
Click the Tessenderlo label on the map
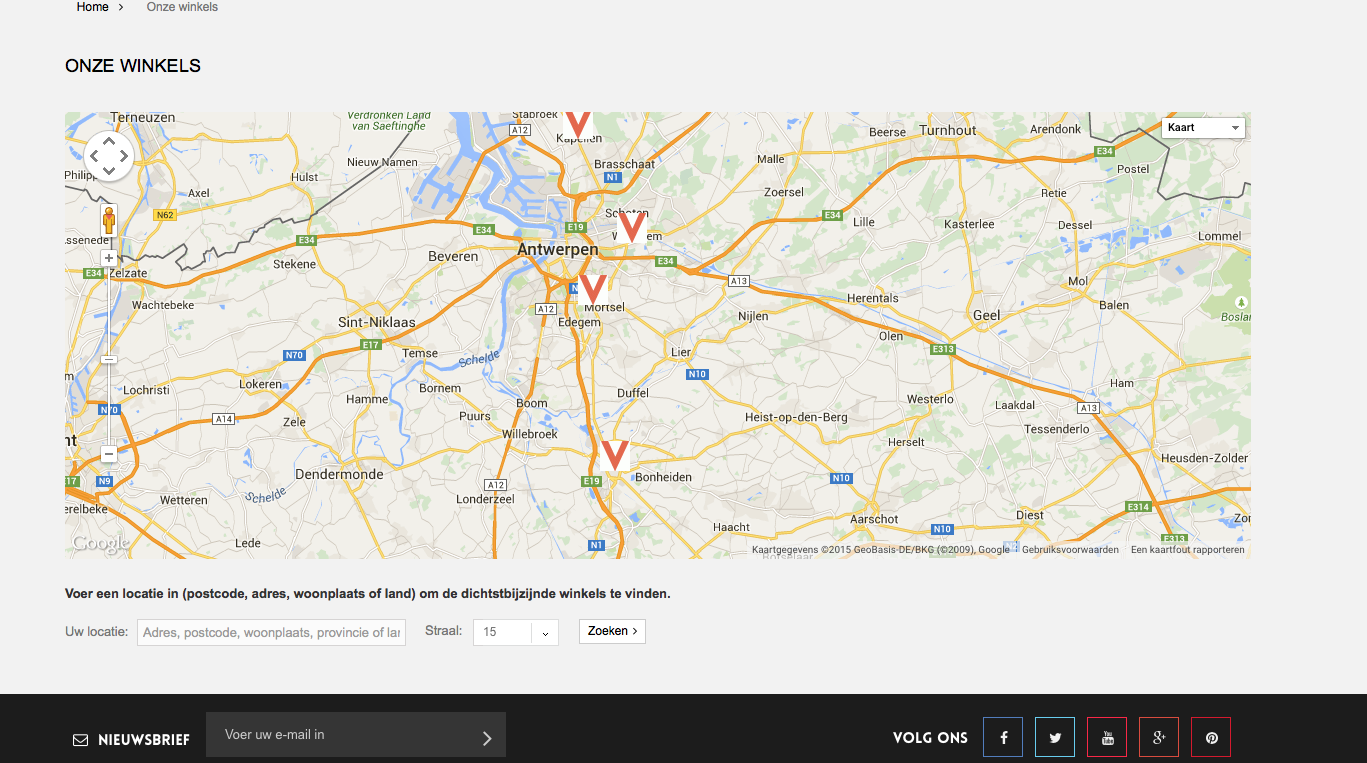pyautogui.click(x=1059, y=429)
